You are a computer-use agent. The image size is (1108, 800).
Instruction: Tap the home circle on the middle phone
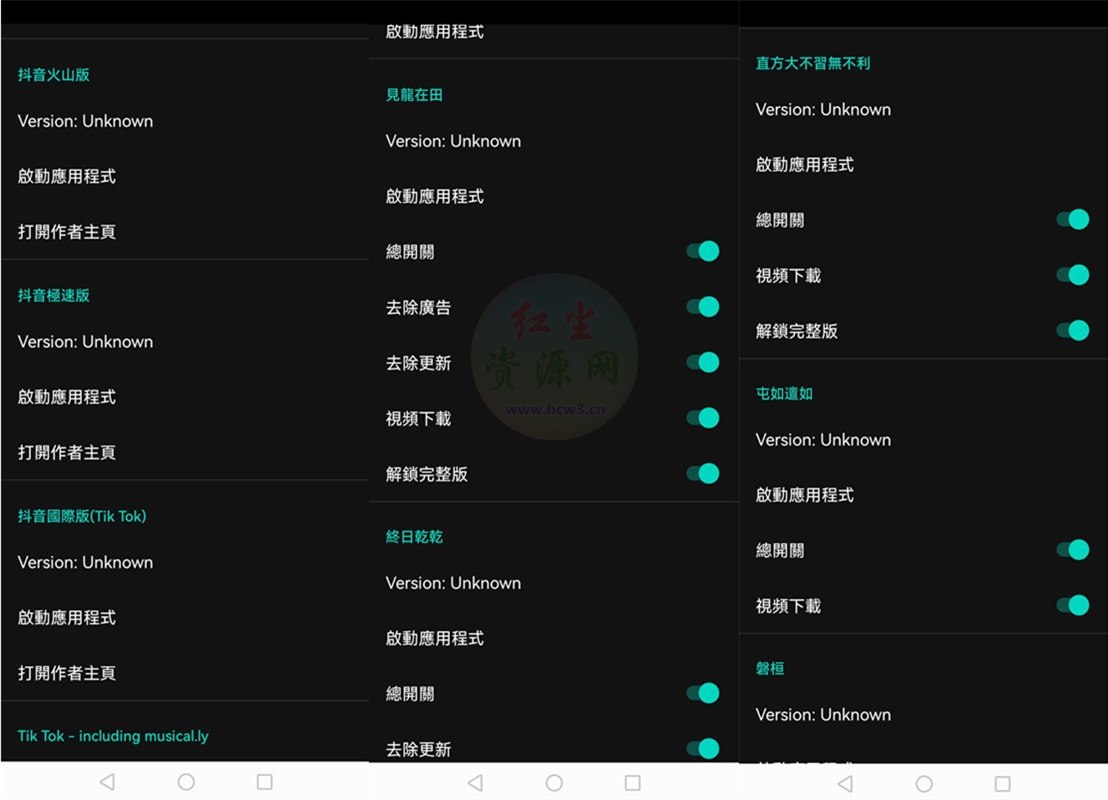click(x=554, y=782)
